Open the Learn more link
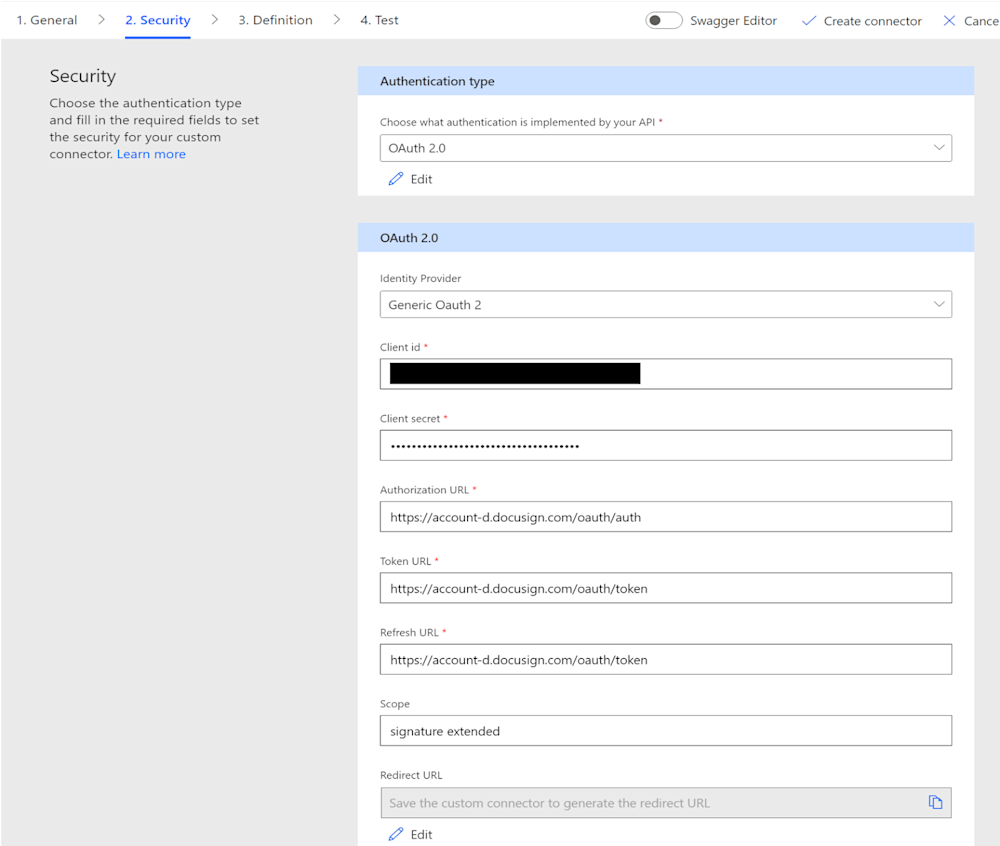The width and height of the screenshot is (1000, 846). click(151, 153)
